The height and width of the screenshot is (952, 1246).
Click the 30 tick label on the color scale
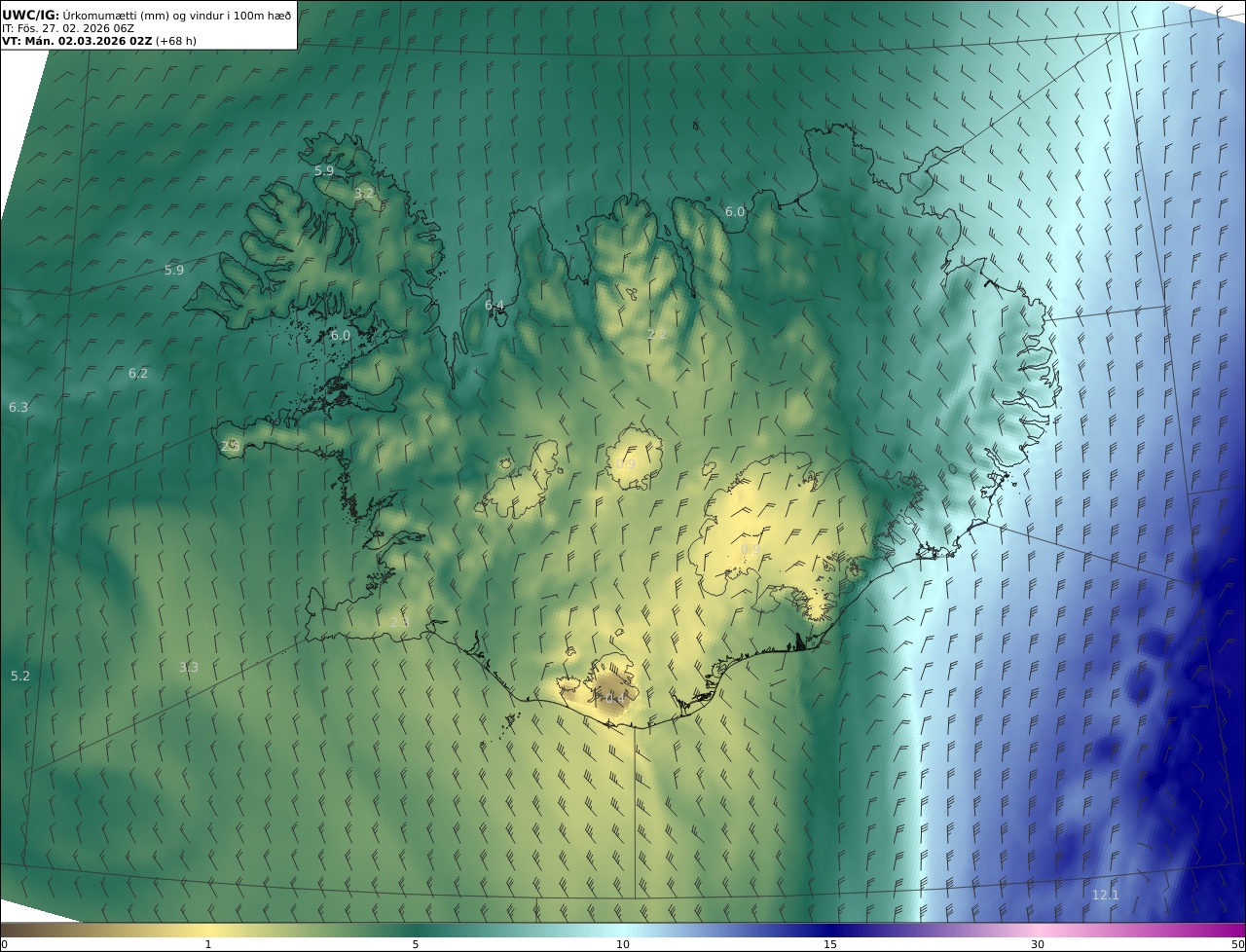click(1038, 944)
